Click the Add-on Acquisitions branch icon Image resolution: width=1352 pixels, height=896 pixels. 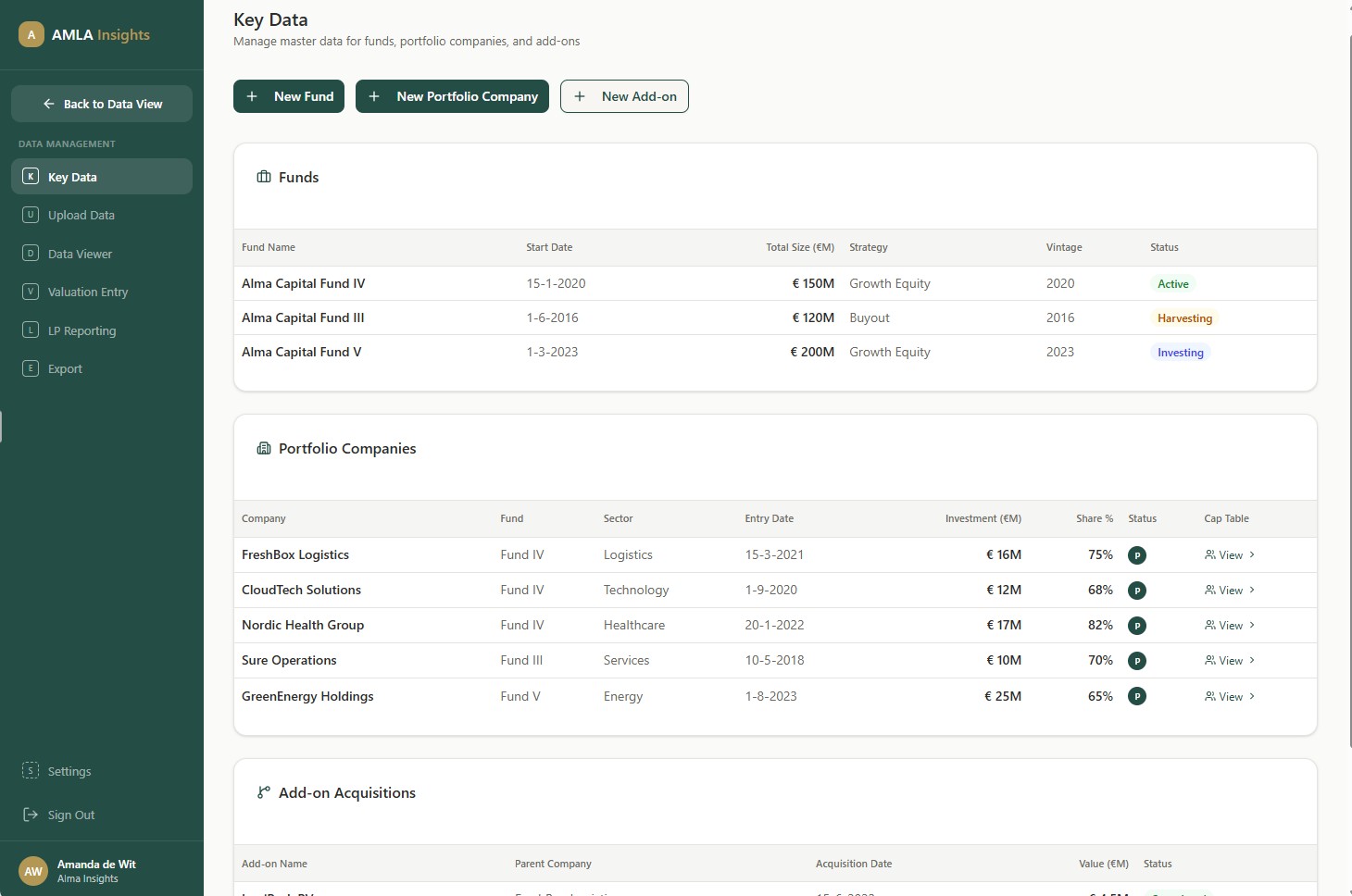[264, 792]
